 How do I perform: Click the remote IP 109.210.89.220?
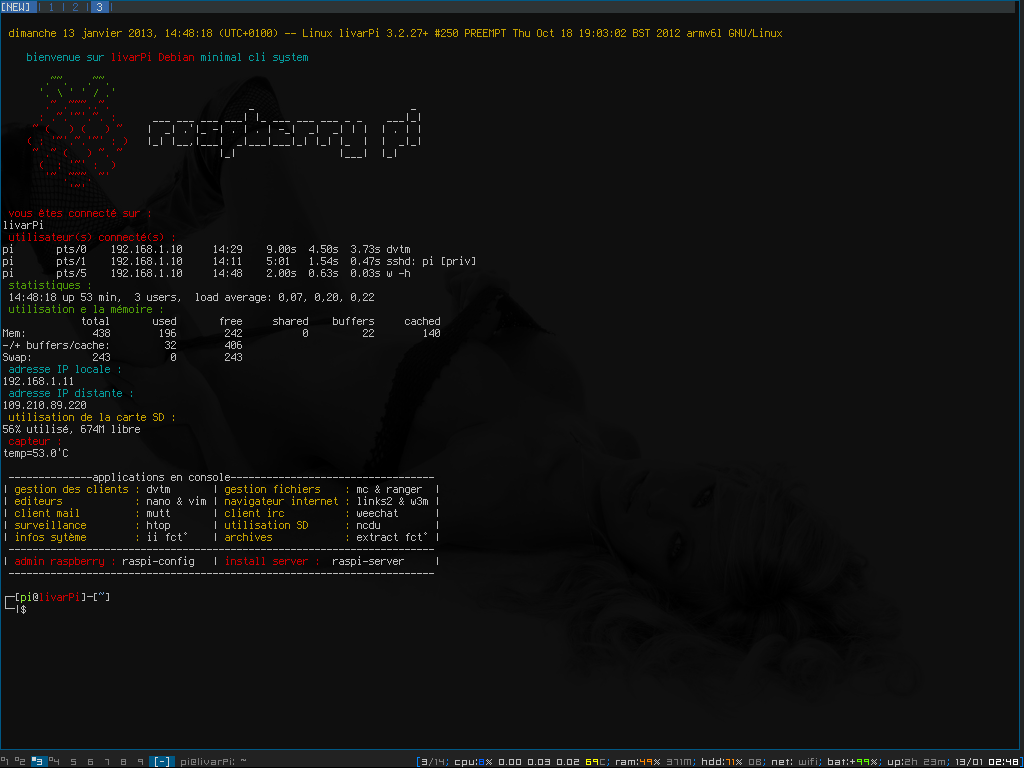pyautogui.click(x=44, y=405)
